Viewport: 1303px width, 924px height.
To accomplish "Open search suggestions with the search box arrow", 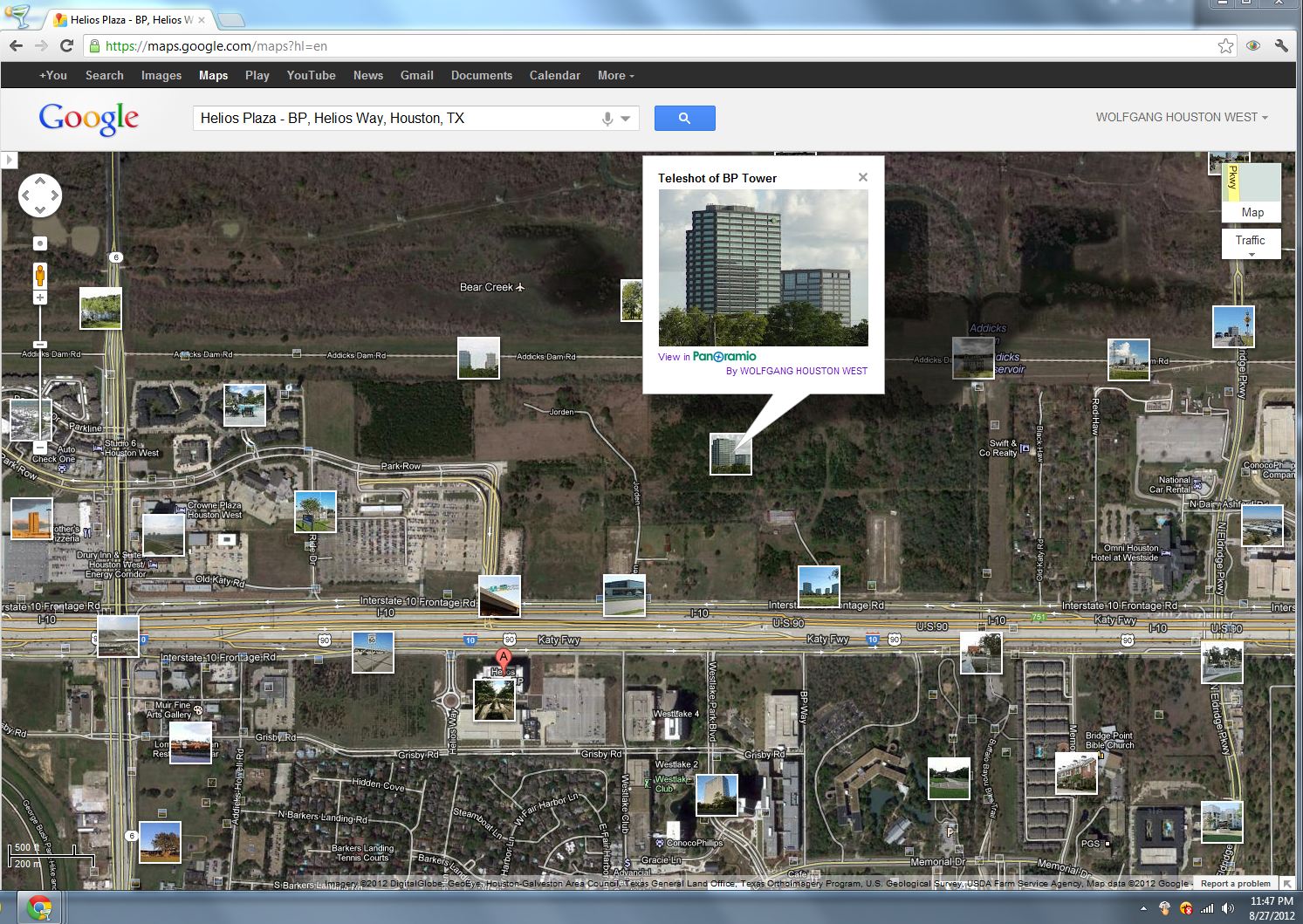I will pyautogui.click(x=627, y=118).
